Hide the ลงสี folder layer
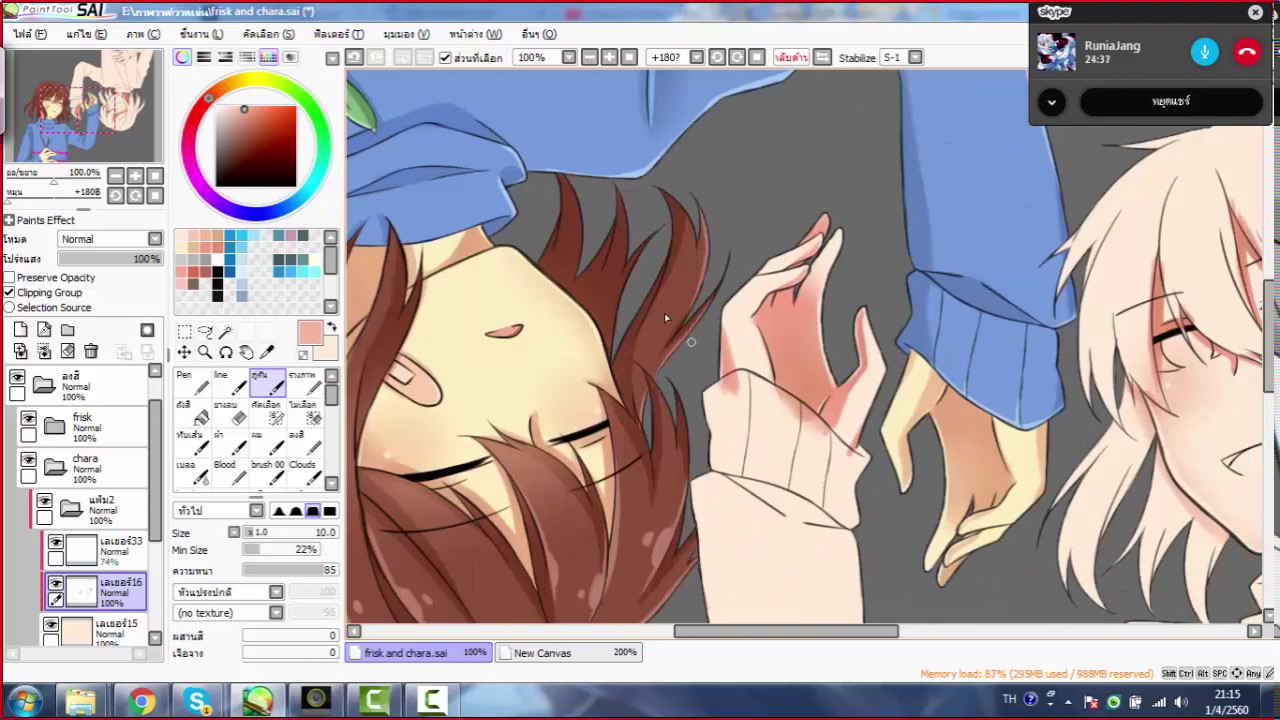The height and width of the screenshot is (720, 1280). (x=17, y=377)
